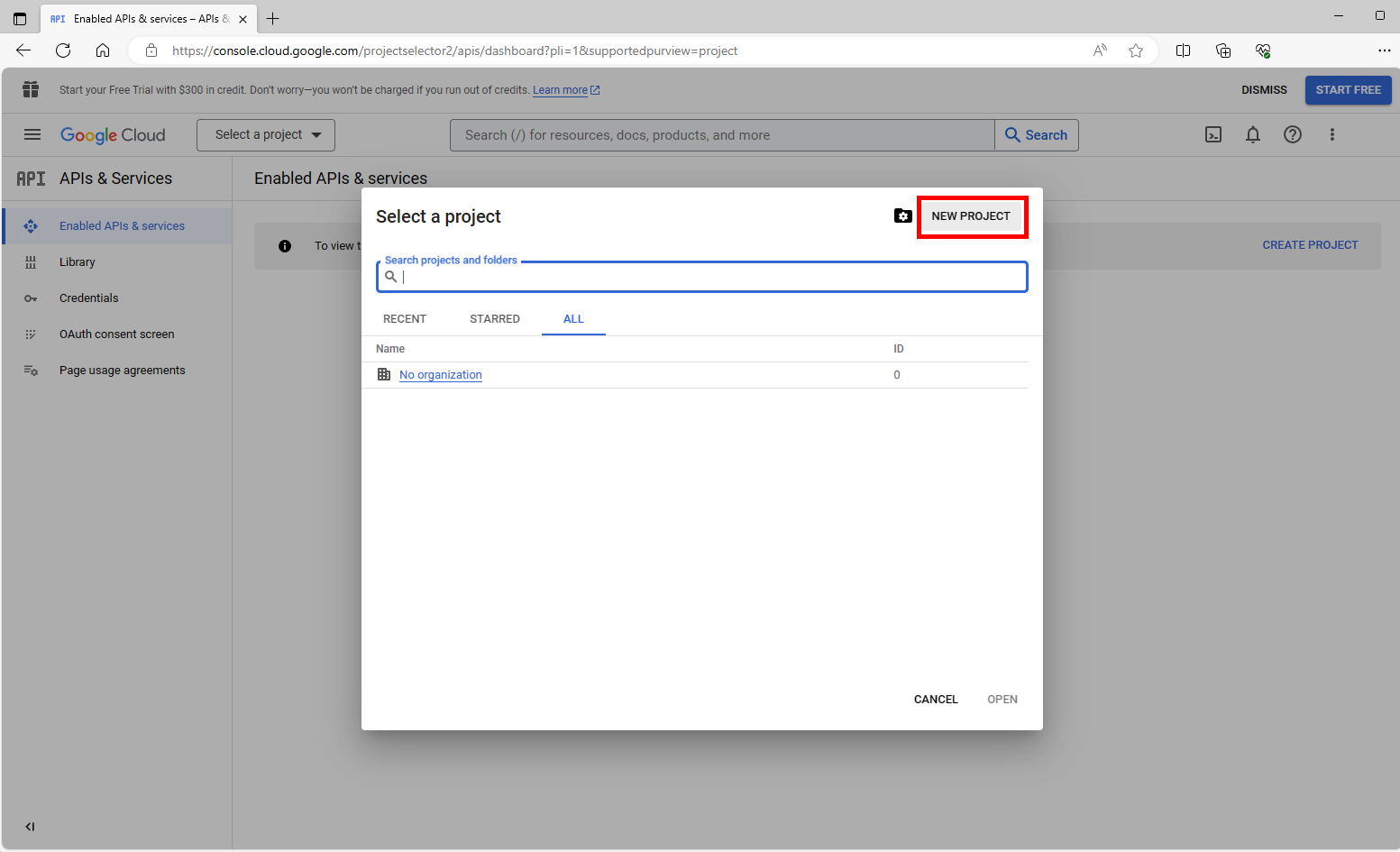Select the ALL tab
This screenshot has width=1400, height=852.
click(x=573, y=319)
